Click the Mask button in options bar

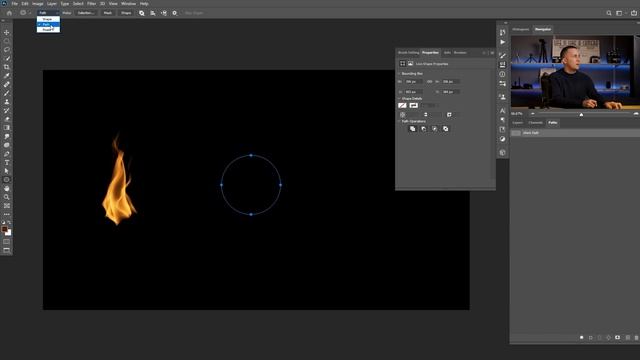pos(108,13)
